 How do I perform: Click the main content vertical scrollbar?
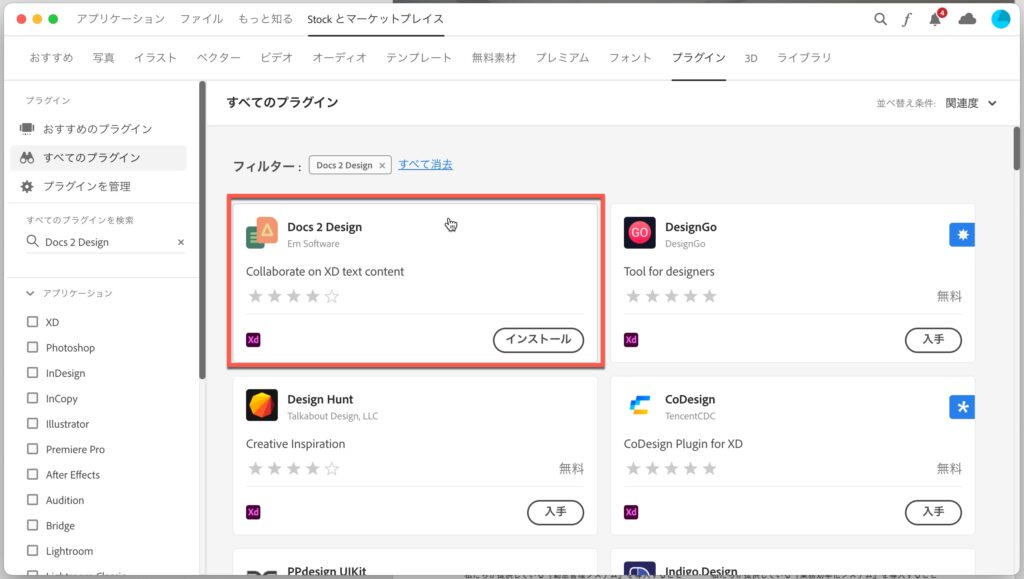[1017, 149]
